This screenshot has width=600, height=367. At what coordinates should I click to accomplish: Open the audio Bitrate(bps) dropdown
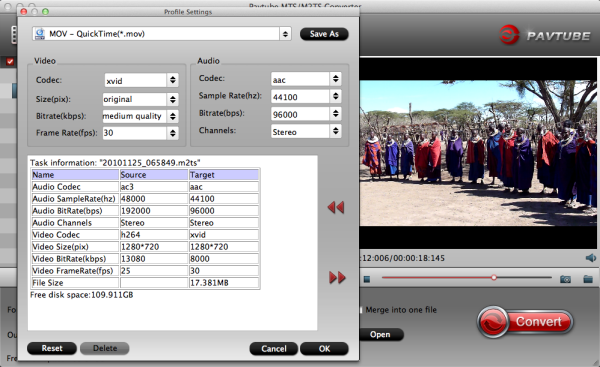coord(335,114)
